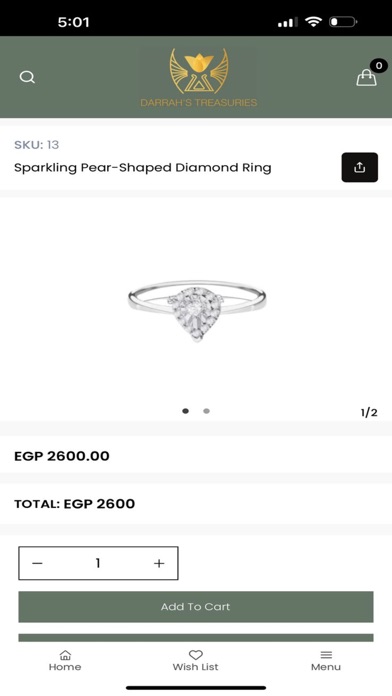Click the Home house icon
Screen dimensions: 392x696
(65, 655)
